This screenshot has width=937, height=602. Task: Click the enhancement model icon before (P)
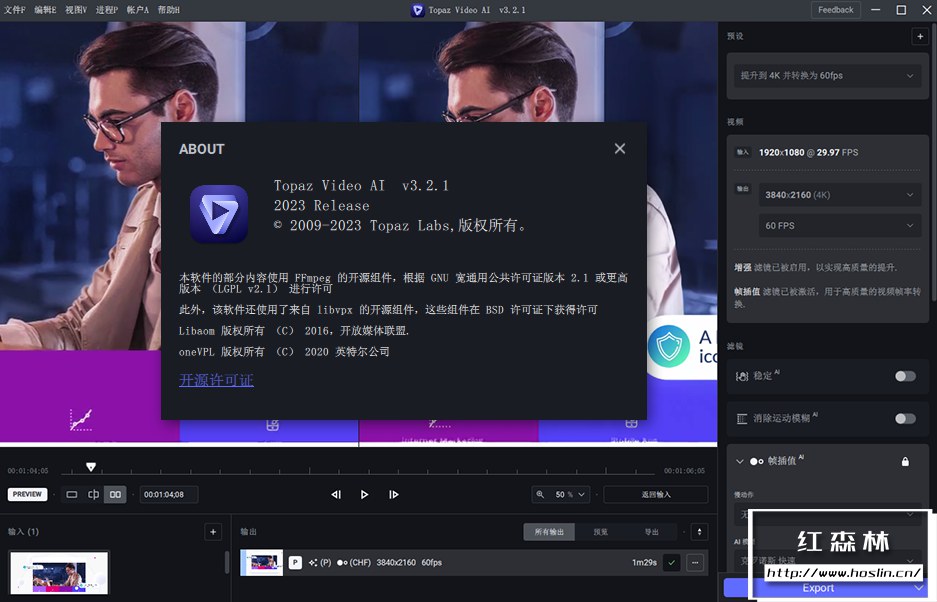point(313,563)
